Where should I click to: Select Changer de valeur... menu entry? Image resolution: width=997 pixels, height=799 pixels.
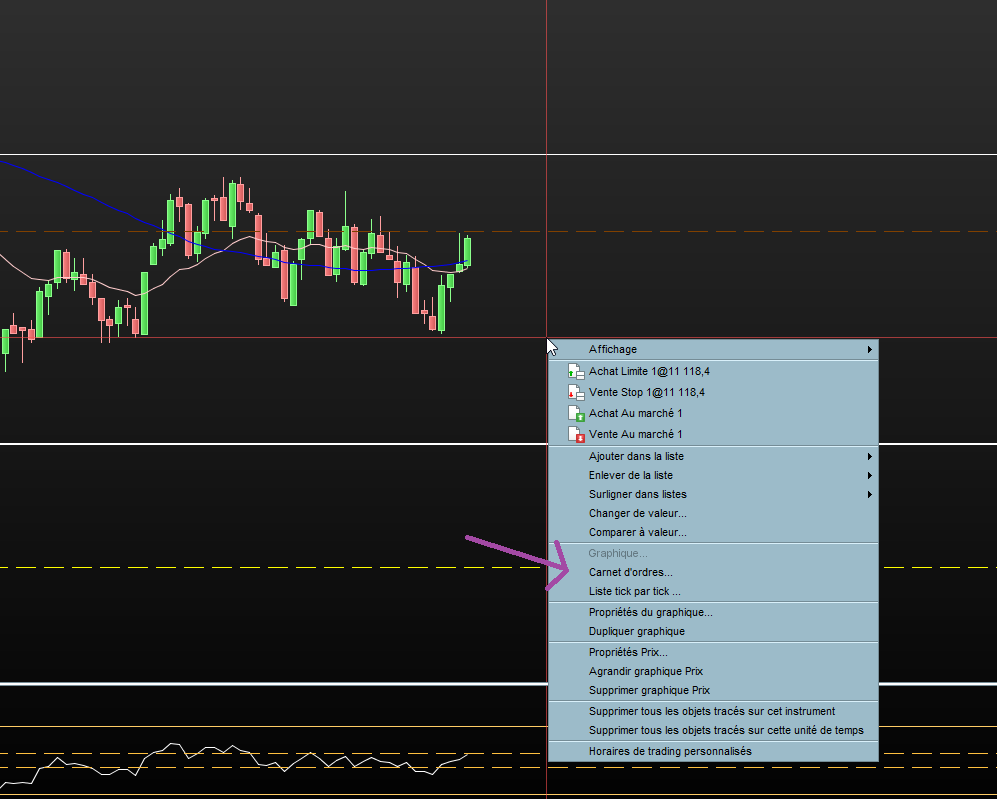click(637, 513)
